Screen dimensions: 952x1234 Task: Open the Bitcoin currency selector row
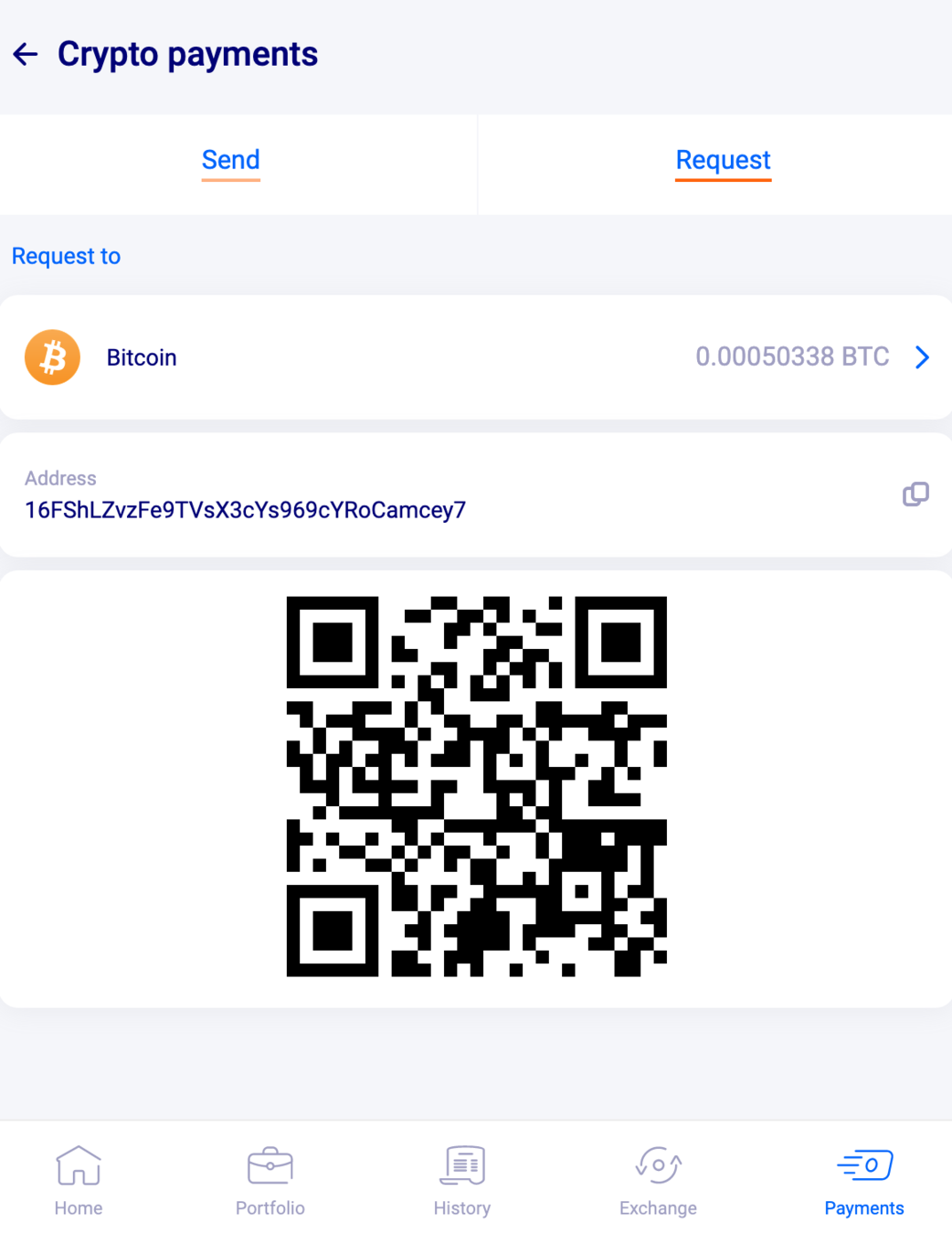coord(476,357)
